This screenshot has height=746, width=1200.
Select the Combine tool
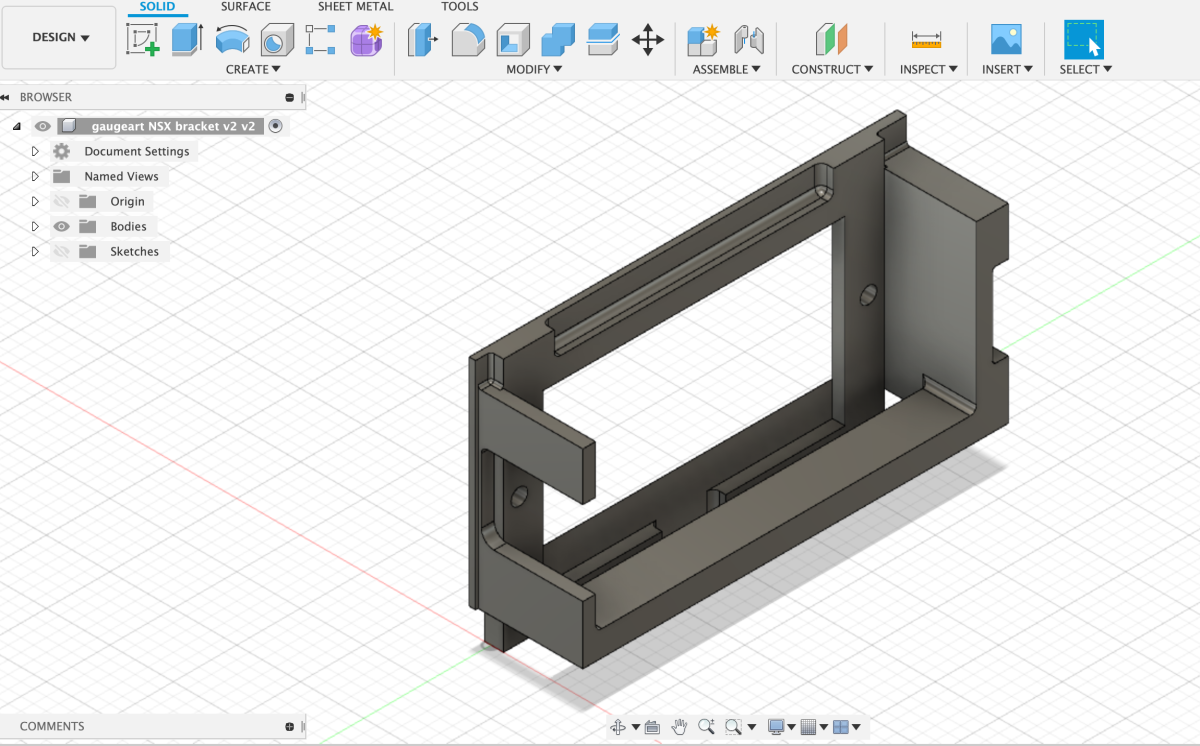pos(558,40)
